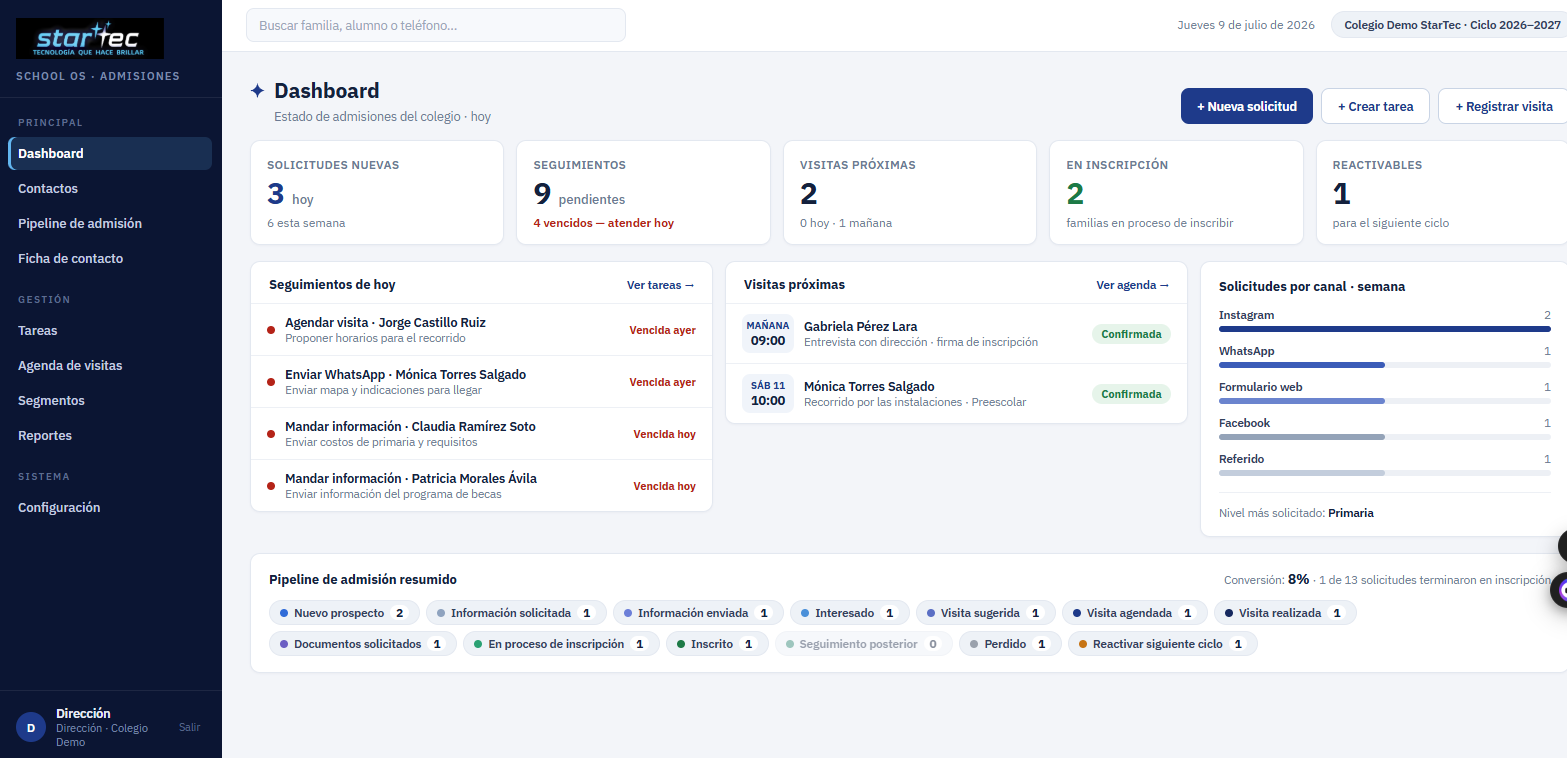Select the Reactivar siguiente ciclo chip

pyautogui.click(x=1163, y=644)
